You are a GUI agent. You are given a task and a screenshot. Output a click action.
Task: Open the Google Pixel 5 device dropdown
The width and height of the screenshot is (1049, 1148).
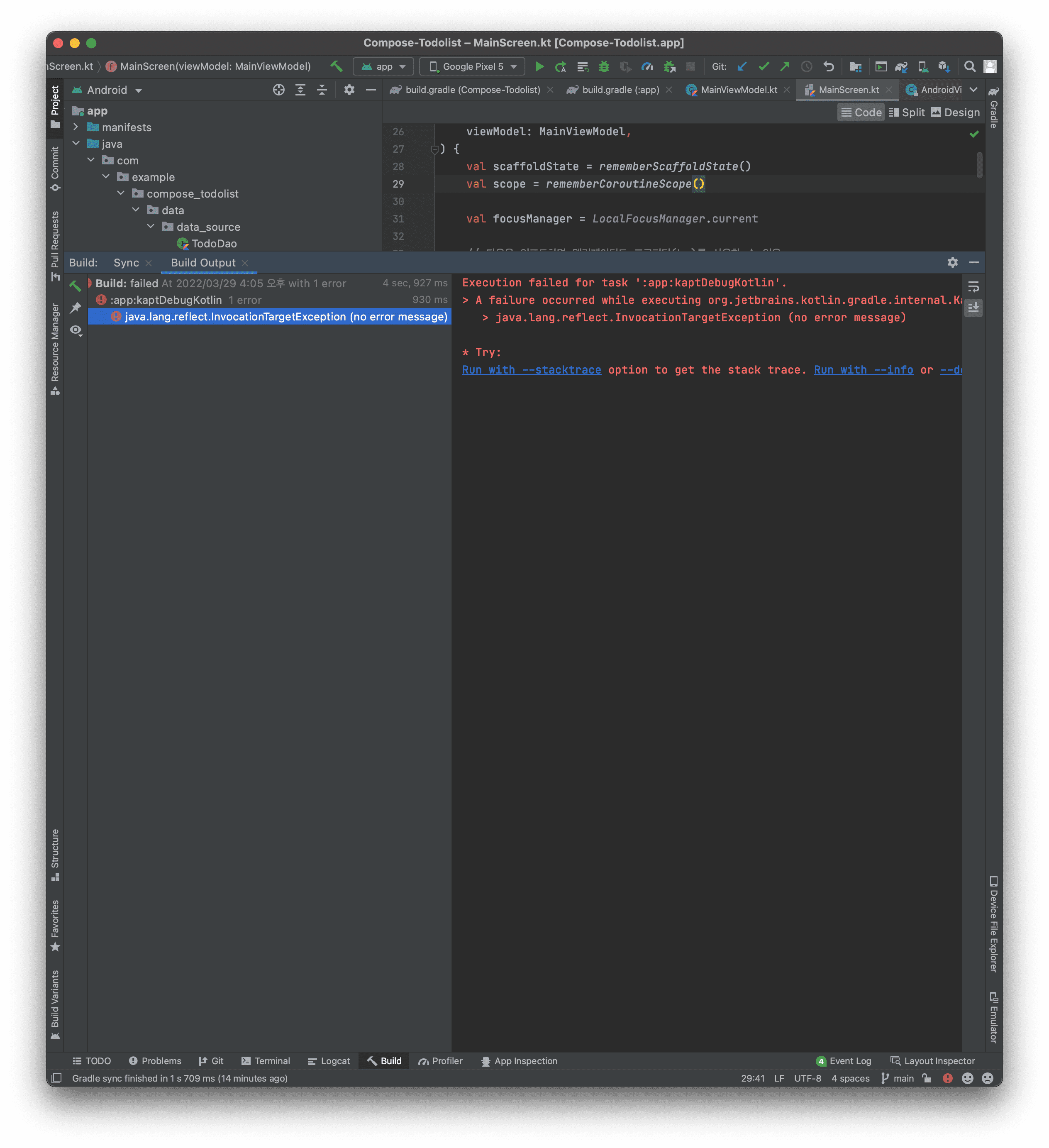472,67
